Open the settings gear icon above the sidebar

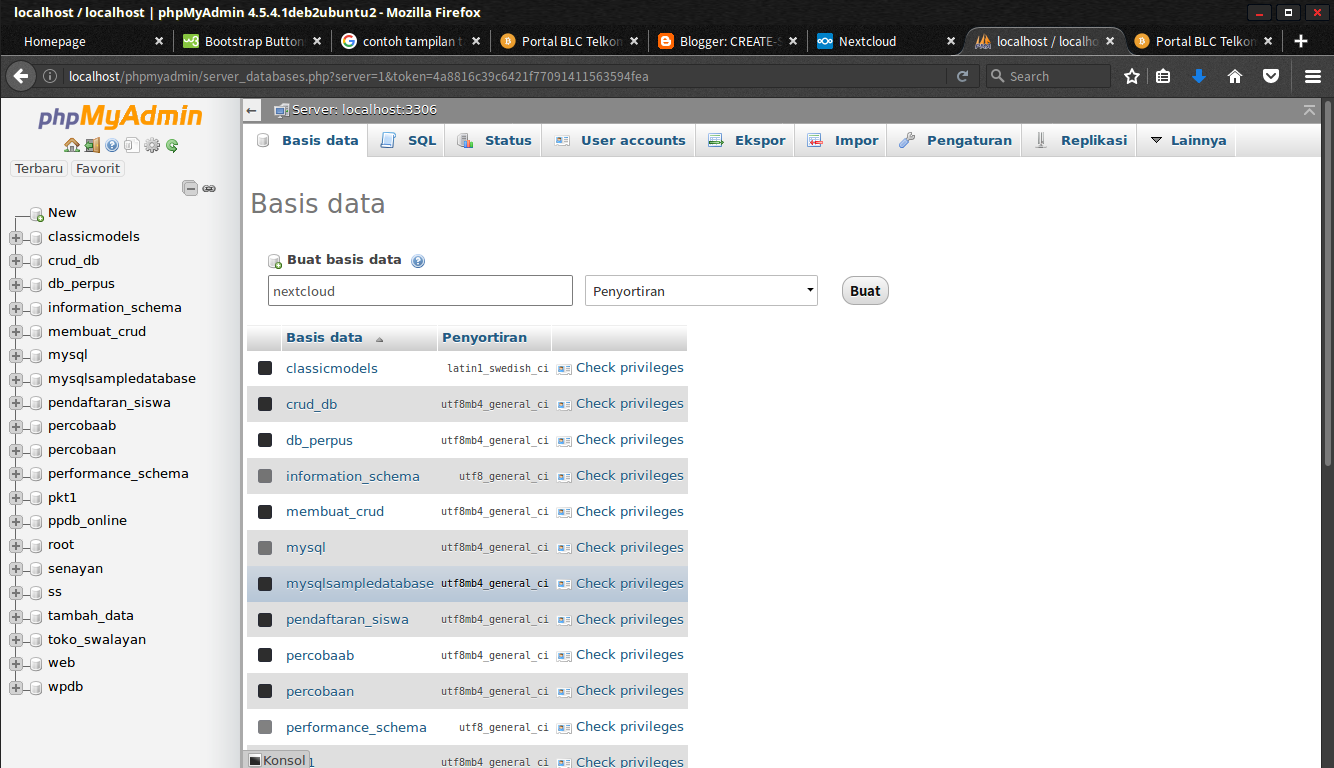click(152, 145)
